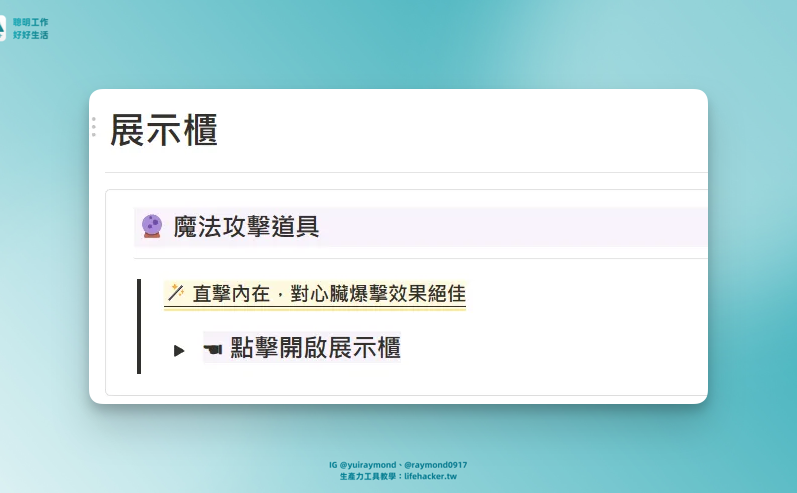Click the six-dot drag handle beside 展示櫃

click(x=94, y=127)
